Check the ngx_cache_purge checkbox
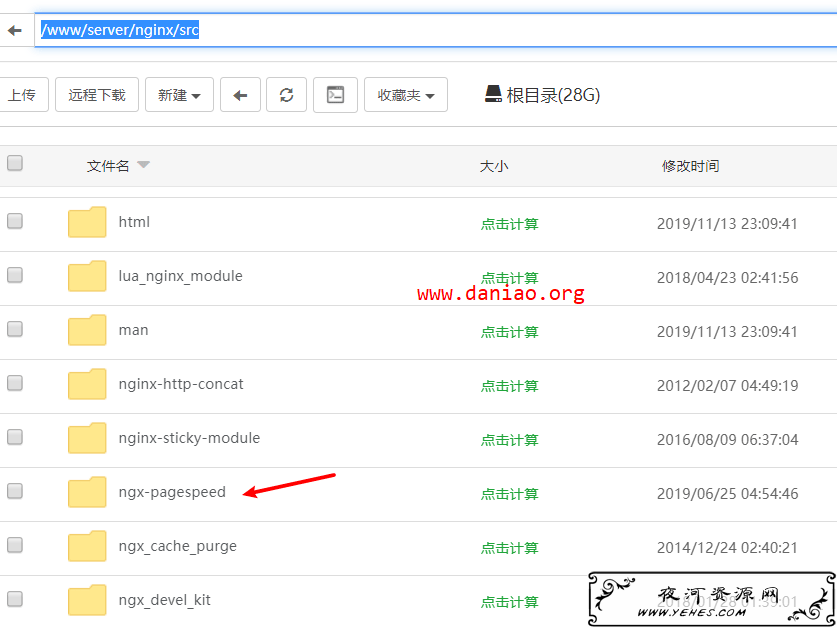The width and height of the screenshot is (837, 628). (15, 545)
